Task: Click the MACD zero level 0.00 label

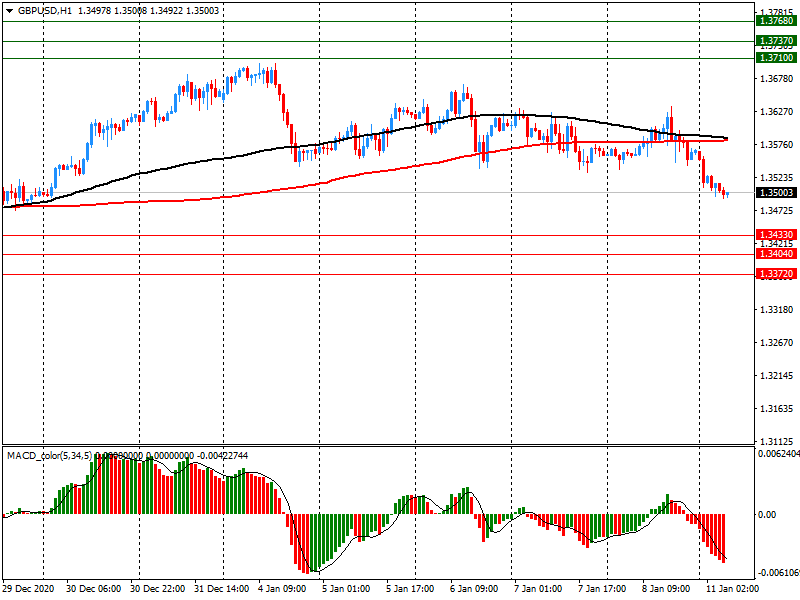Action: (x=768, y=515)
